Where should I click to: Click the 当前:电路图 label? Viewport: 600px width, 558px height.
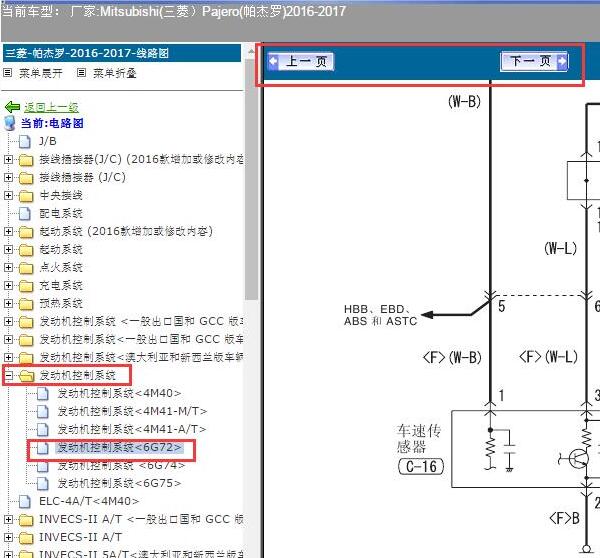[52, 123]
